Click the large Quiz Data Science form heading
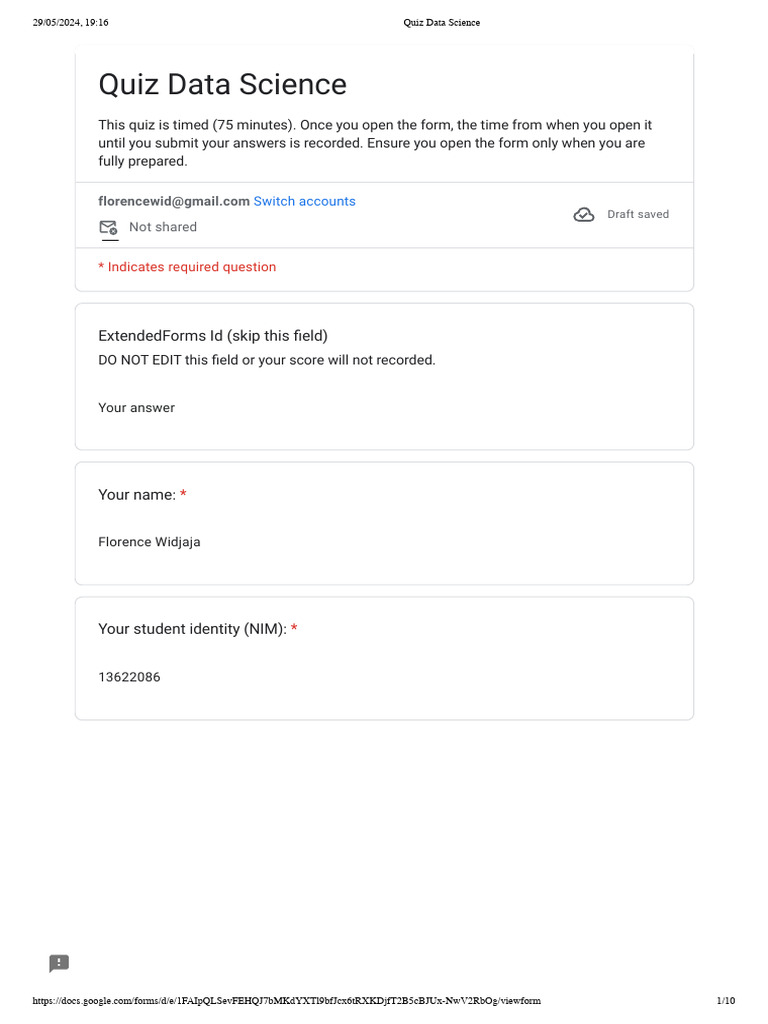 pyautogui.click(x=222, y=85)
